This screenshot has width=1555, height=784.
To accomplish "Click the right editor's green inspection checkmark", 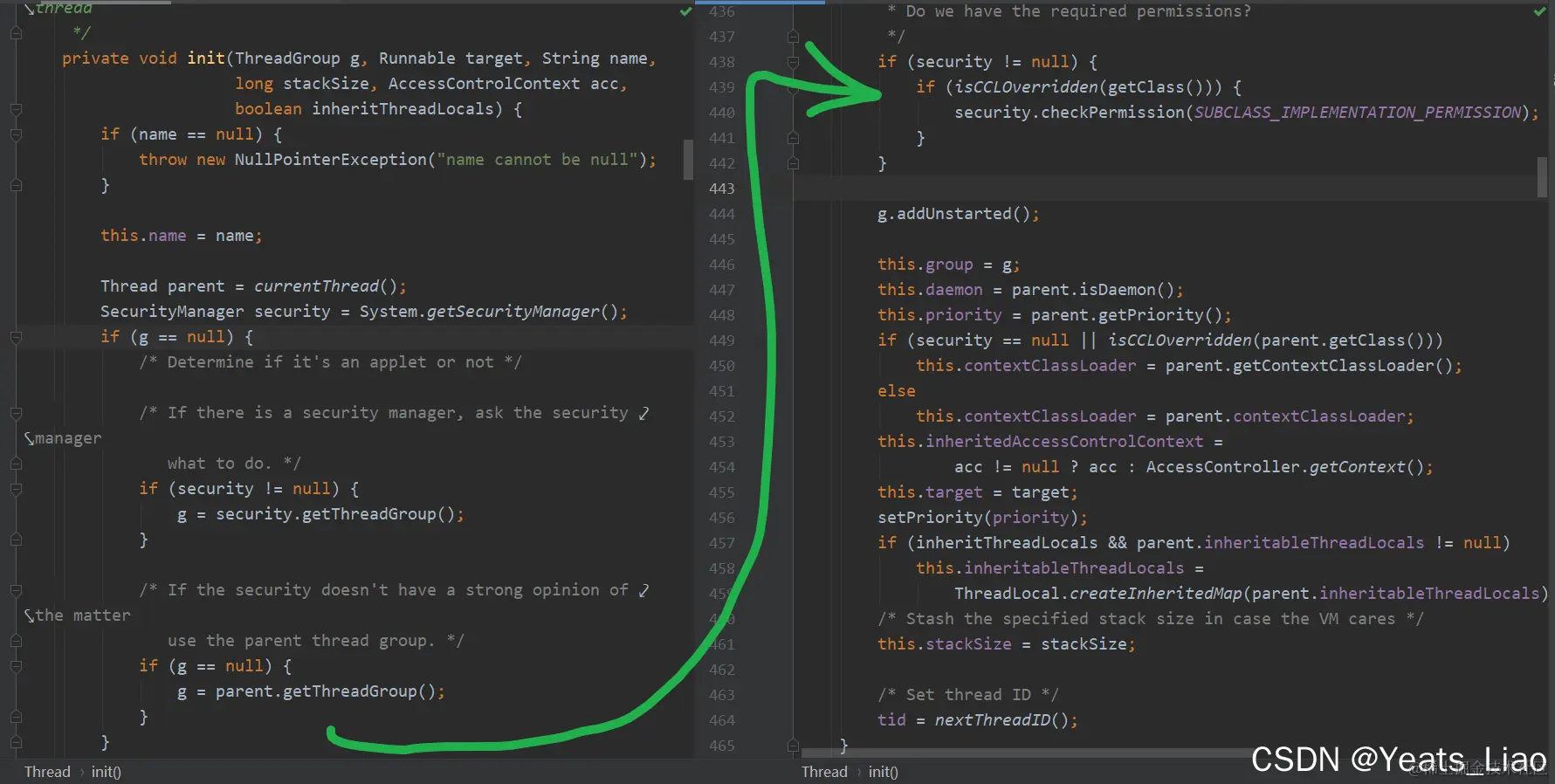I will click(x=1539, y=11).
